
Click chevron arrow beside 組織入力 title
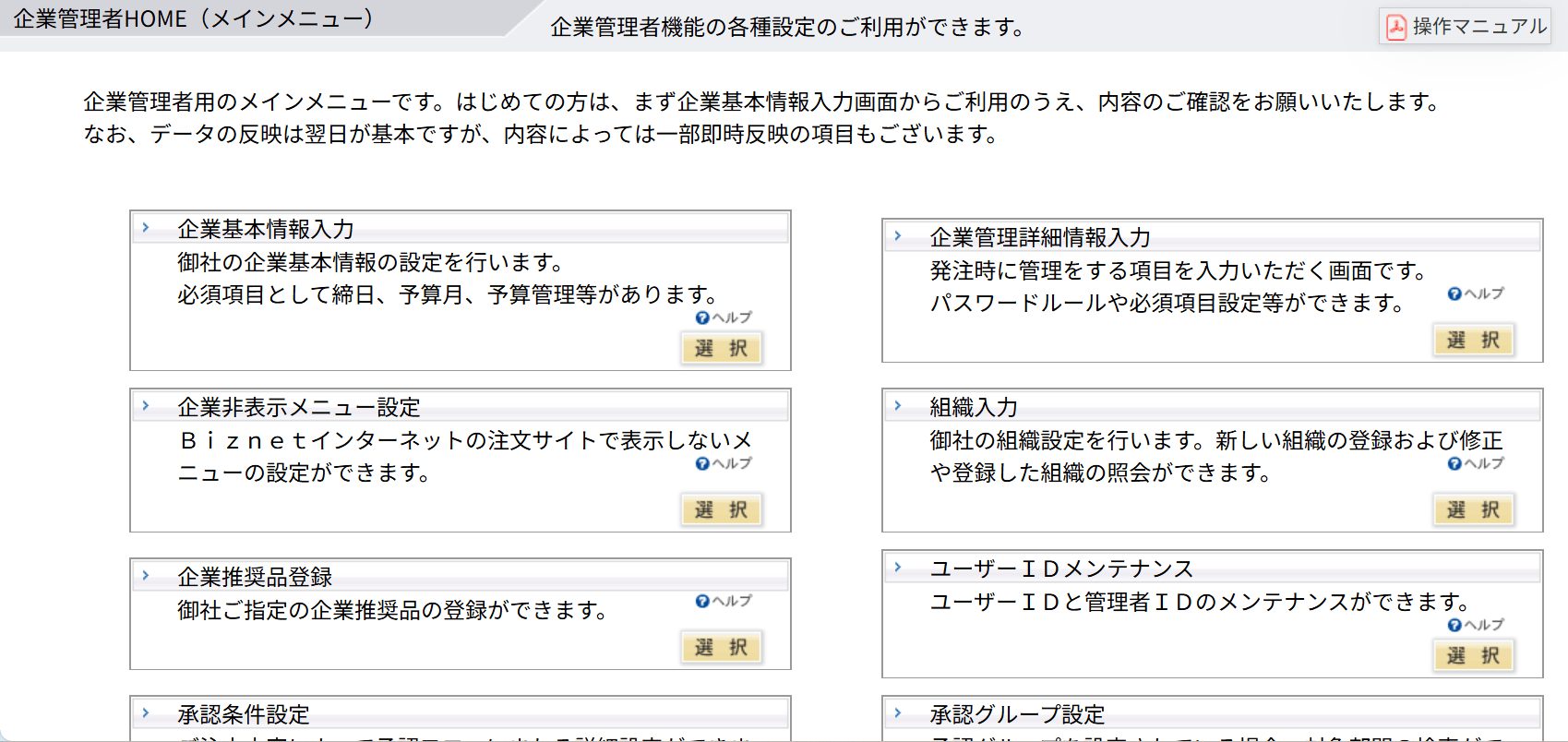(898, 405)
